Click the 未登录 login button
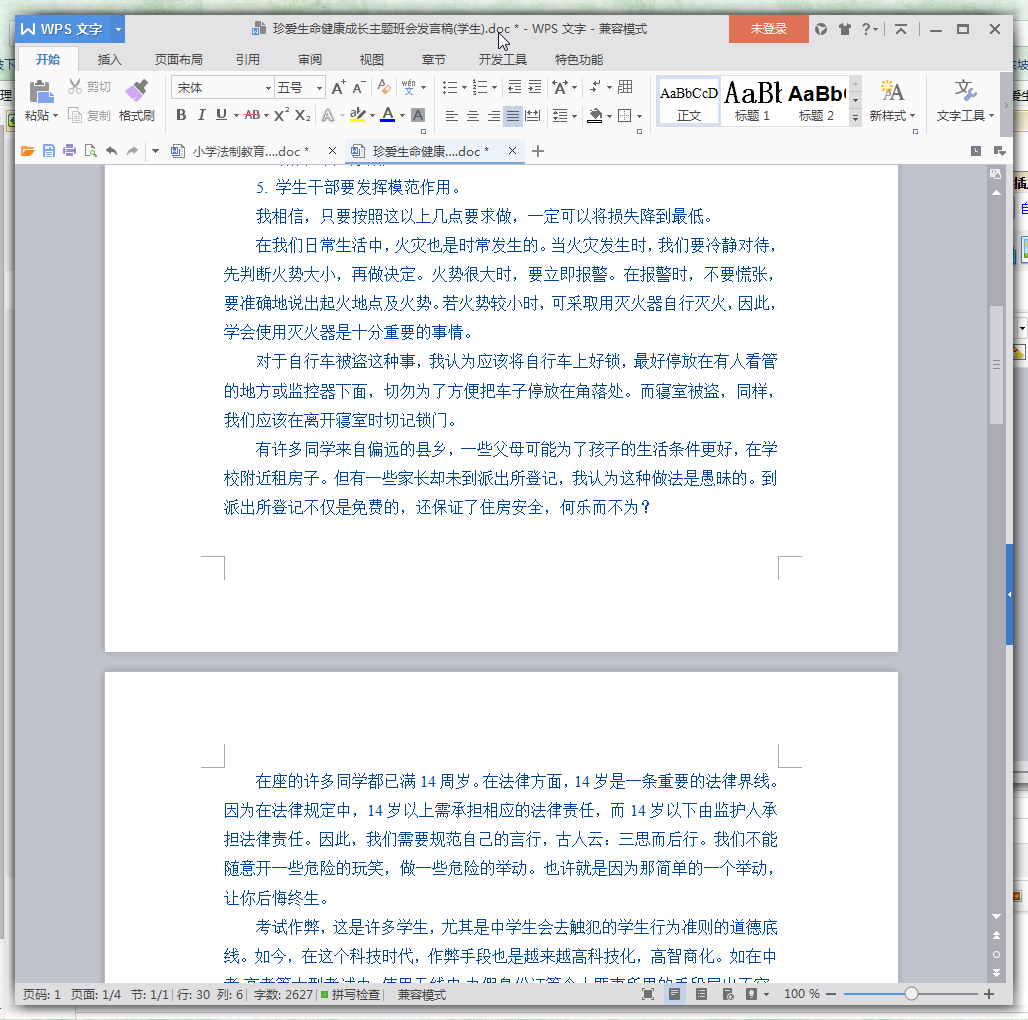The width and height of the screenshot is (1028, 1020). click(x=768, y=29)
